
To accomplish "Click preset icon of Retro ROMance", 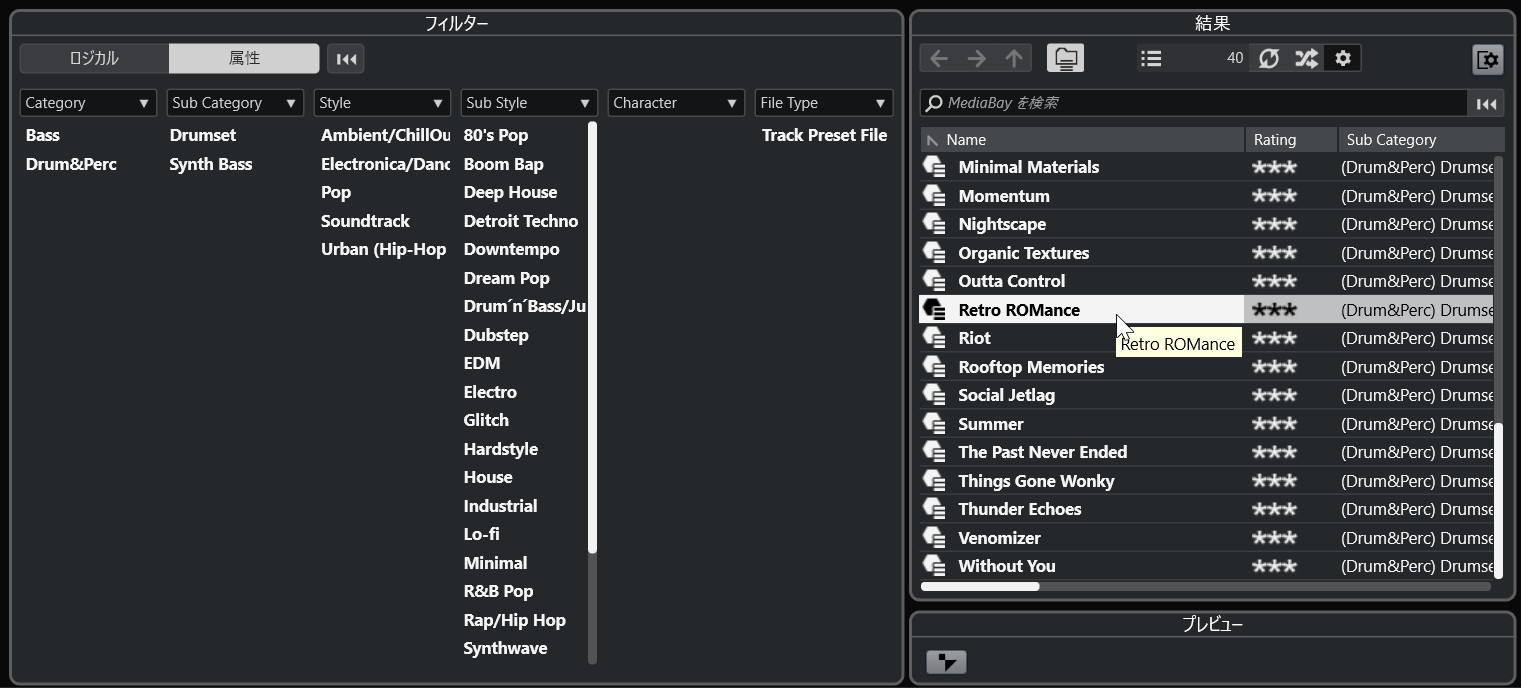I will click(x=934, y=310).
